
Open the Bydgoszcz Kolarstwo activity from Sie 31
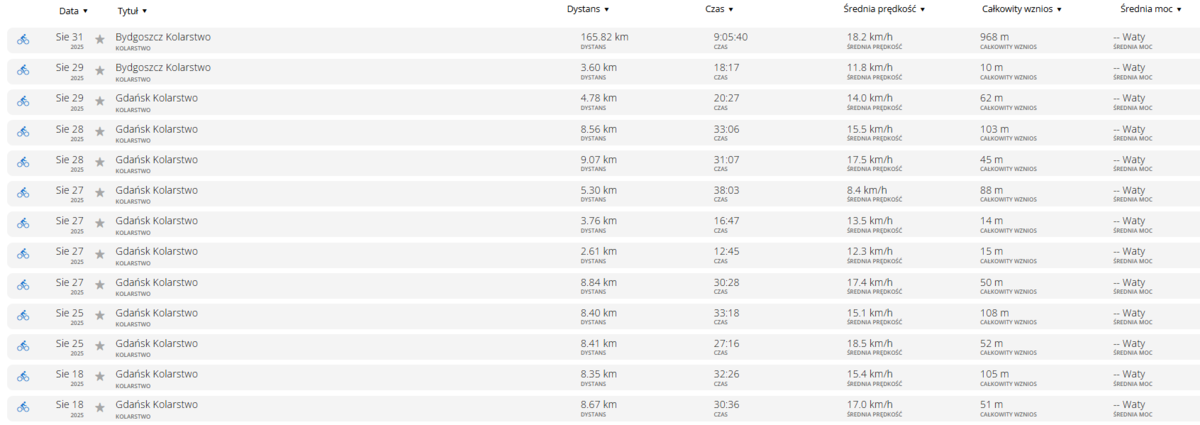[163, 37]
